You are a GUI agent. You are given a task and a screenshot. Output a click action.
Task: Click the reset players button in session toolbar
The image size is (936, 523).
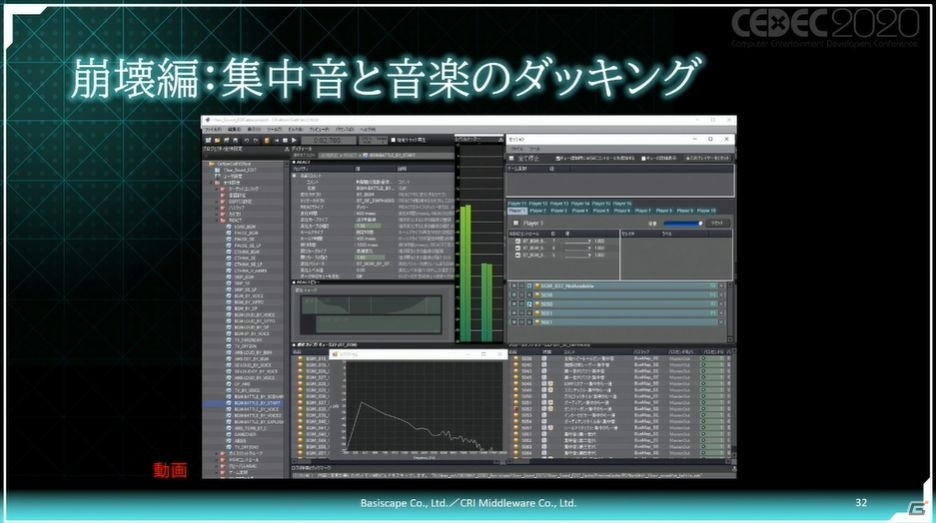[x=708, y=158]
